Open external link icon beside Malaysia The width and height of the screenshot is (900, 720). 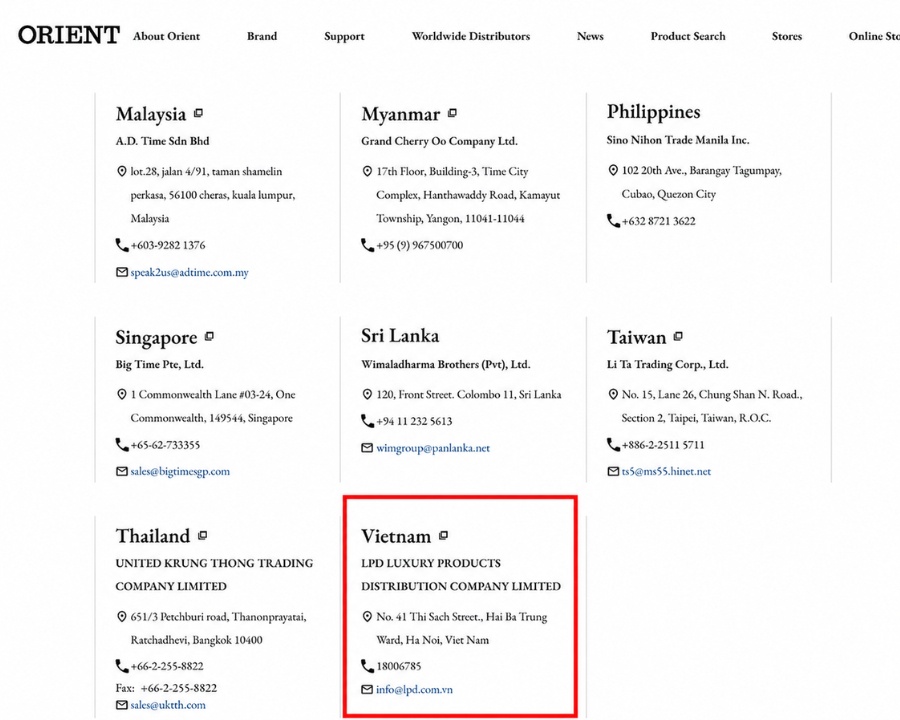pyautogui.click(x=198, y=113)
